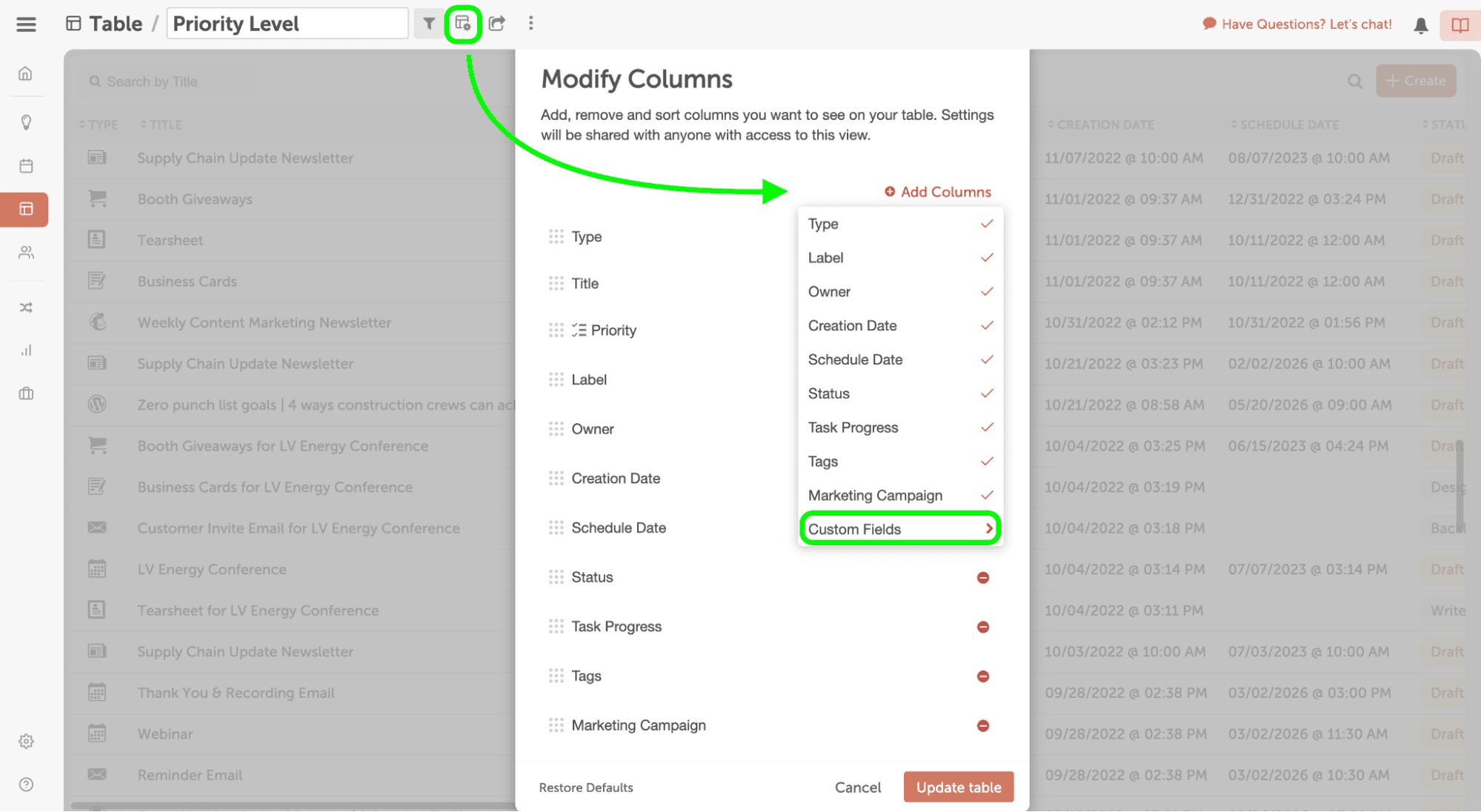1481x812 pixels.
Task: Grab the drag handle for Title column
Action: (556, 283)
